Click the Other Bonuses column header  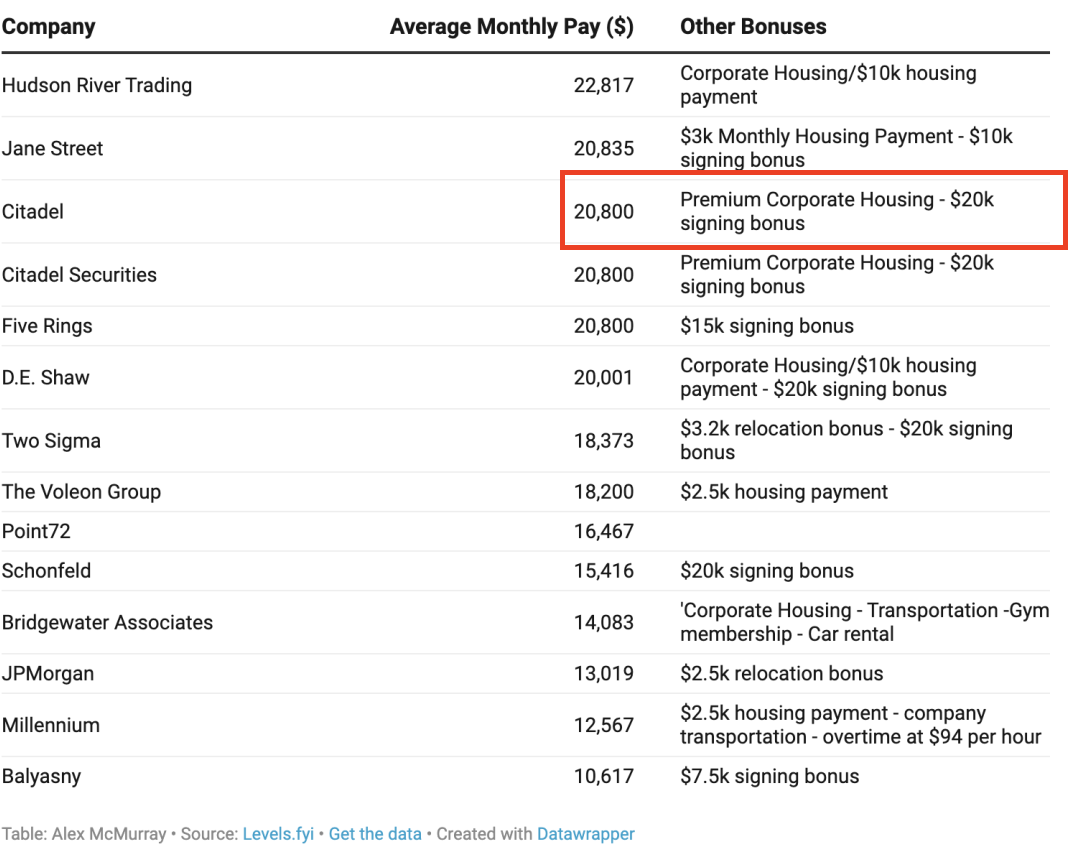753,27
